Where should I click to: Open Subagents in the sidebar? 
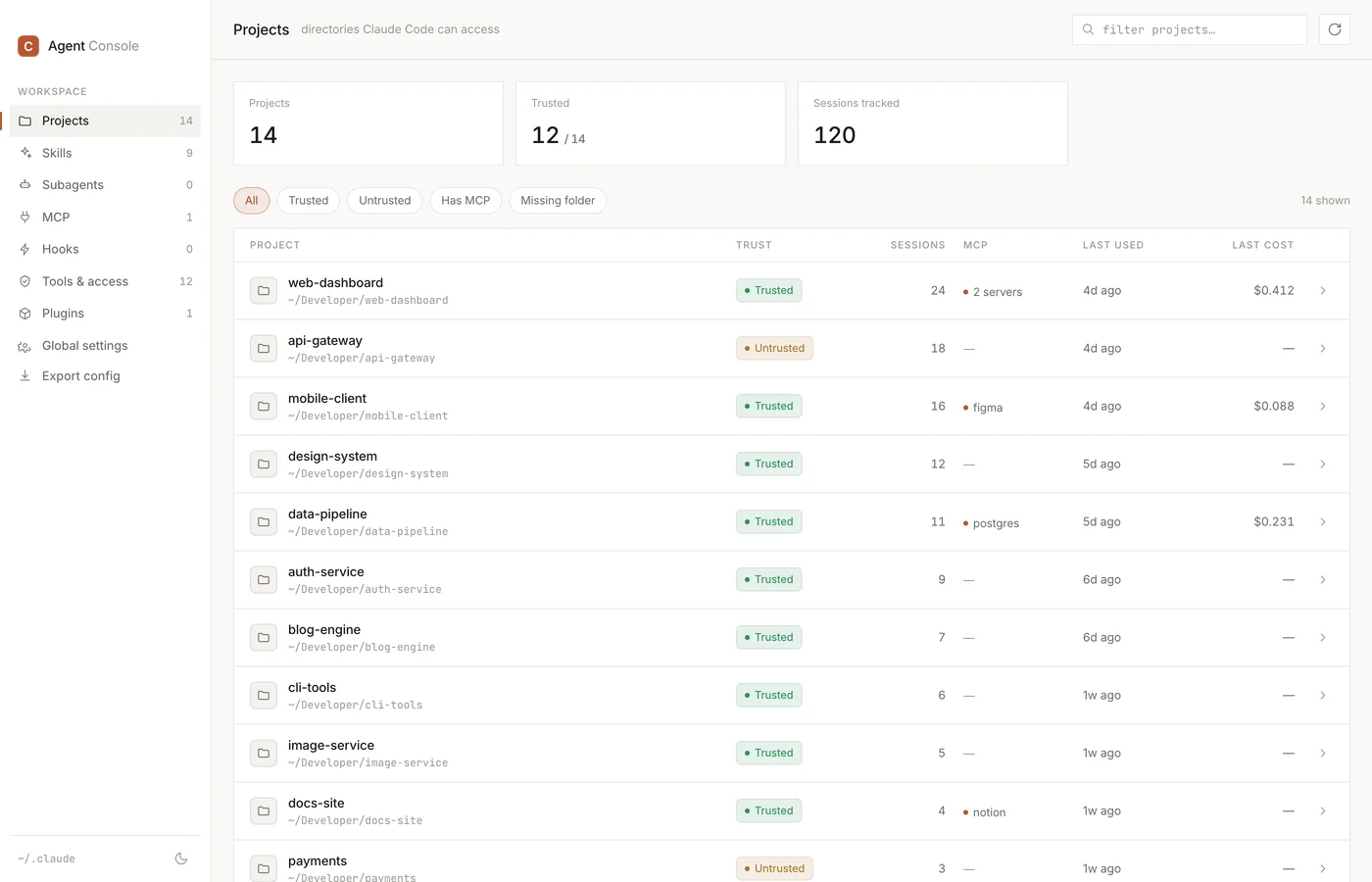(105, 185)
